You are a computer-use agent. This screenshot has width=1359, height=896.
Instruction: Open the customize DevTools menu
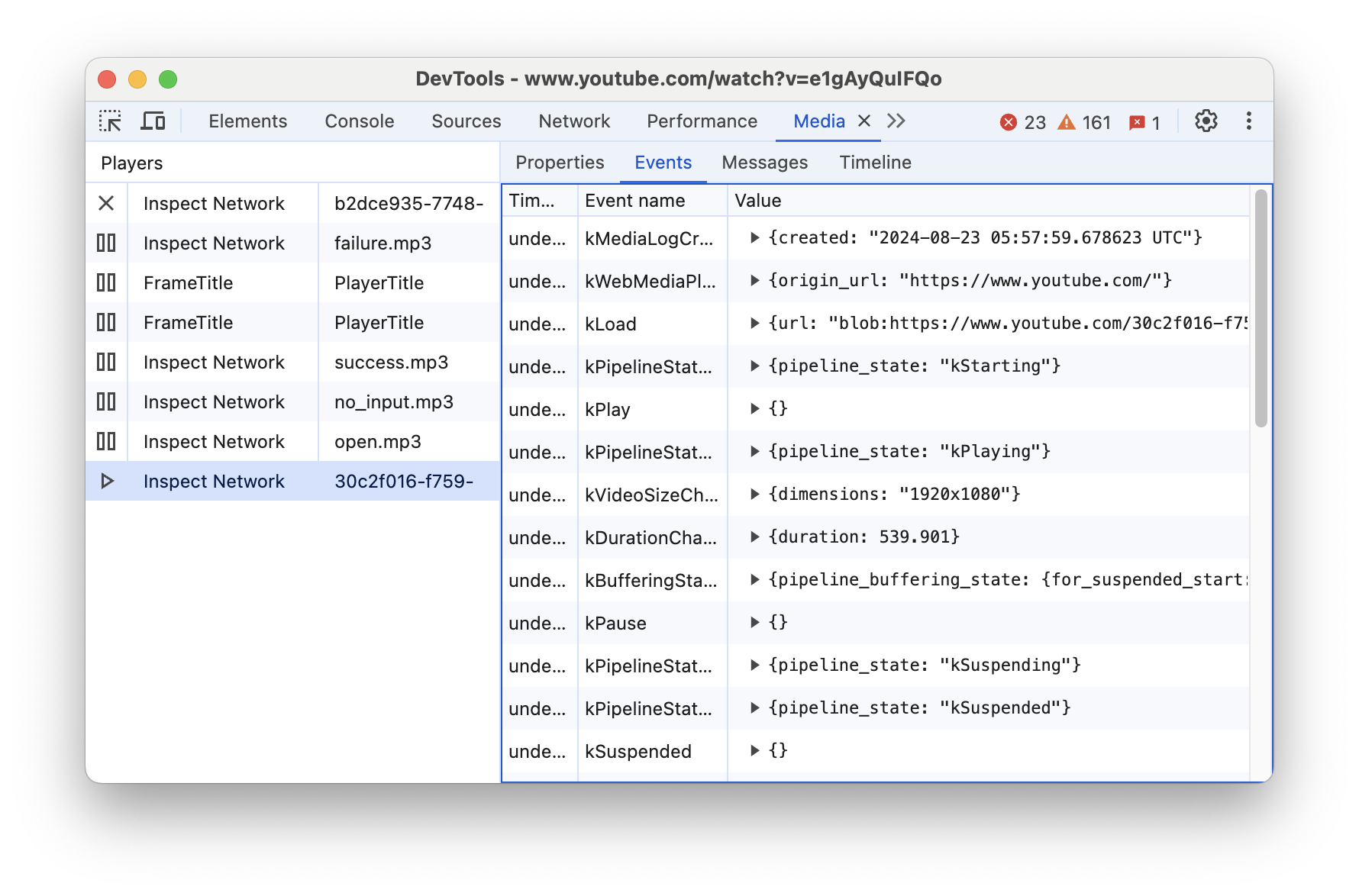[x=1249, y=121]
